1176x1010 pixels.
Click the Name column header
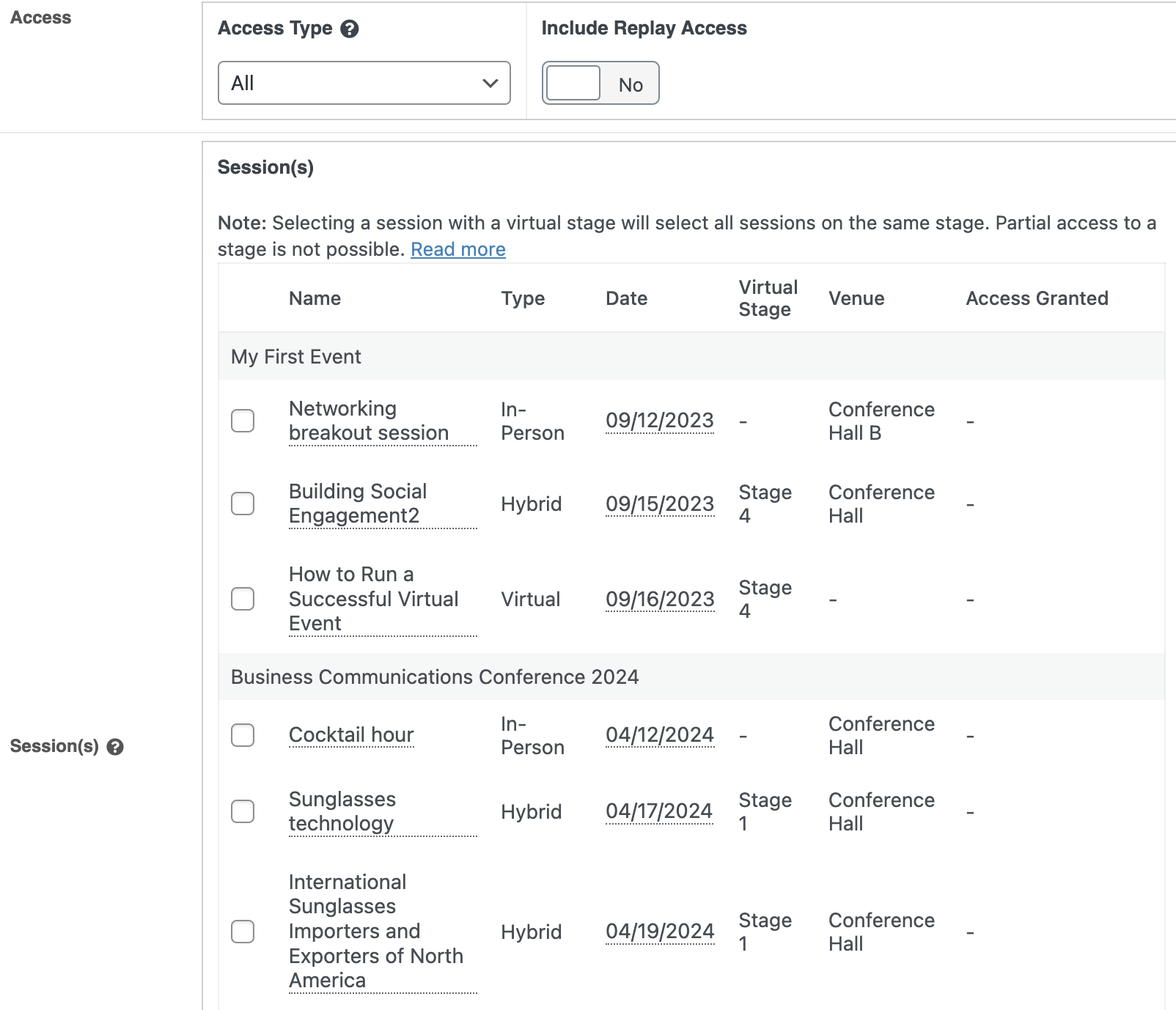click(315, 298)
